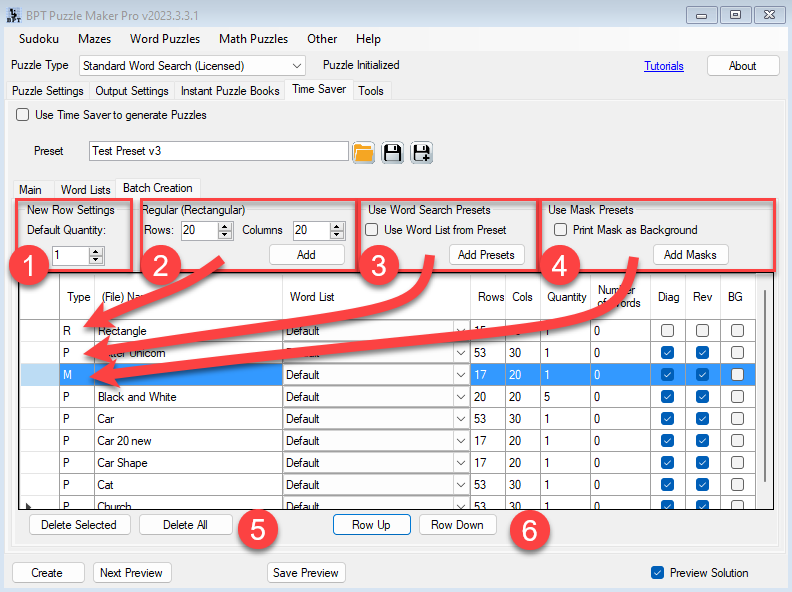Click the BPT app icon in title bar
The height and width of the screenshot is (592, 792).
pos(11,14)
